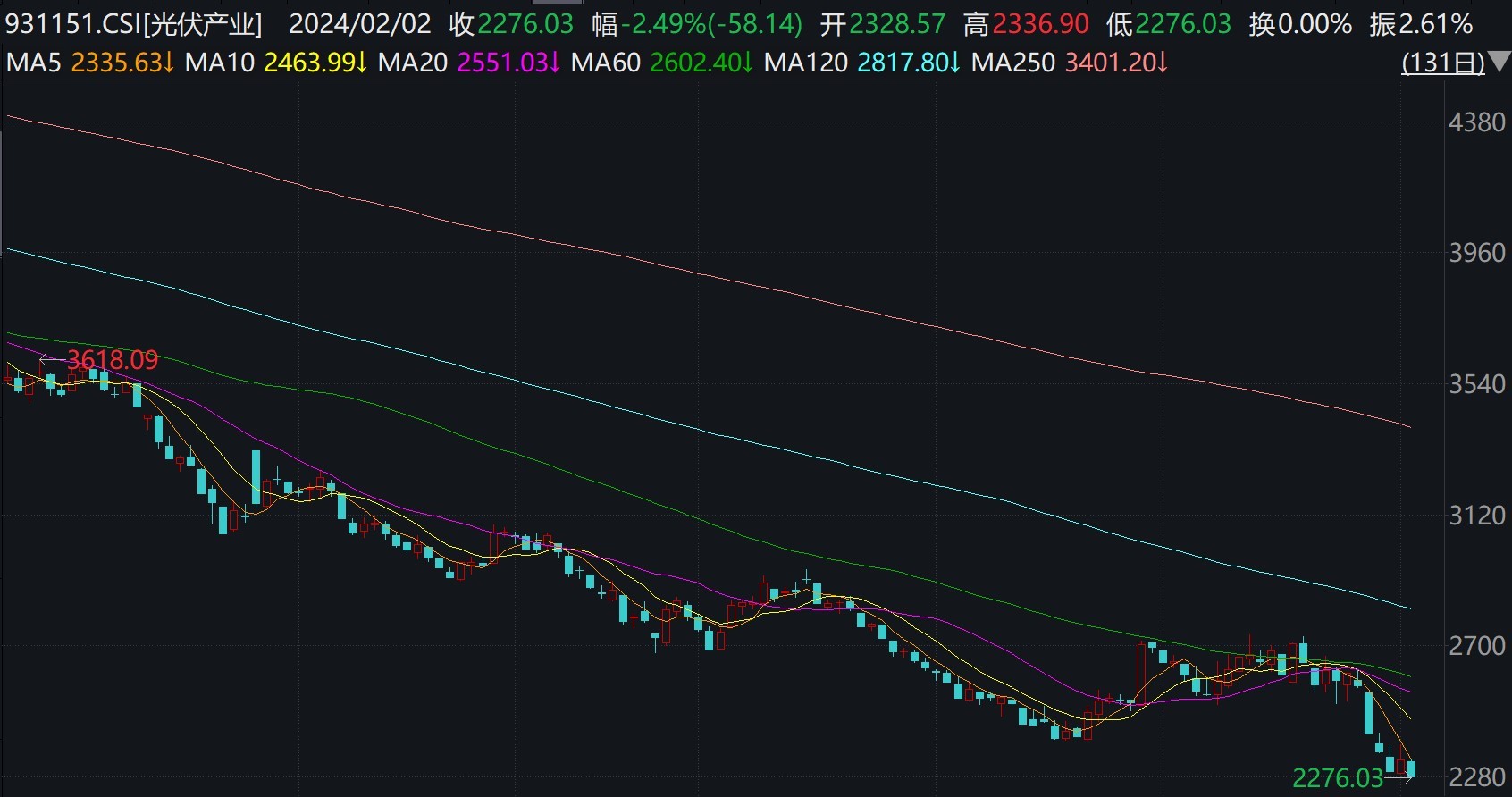Image resolution: width=1512 pixels, height=797 pixels.
Task: Click the 3960 price axis label
Action: point(1477,253)
